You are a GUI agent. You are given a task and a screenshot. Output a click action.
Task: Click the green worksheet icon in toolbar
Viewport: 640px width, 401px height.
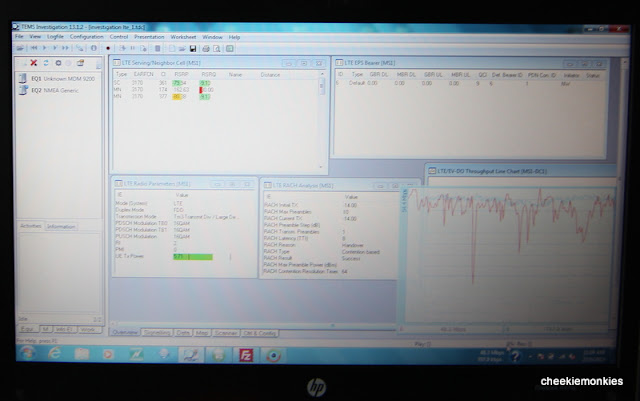(230, 49)
